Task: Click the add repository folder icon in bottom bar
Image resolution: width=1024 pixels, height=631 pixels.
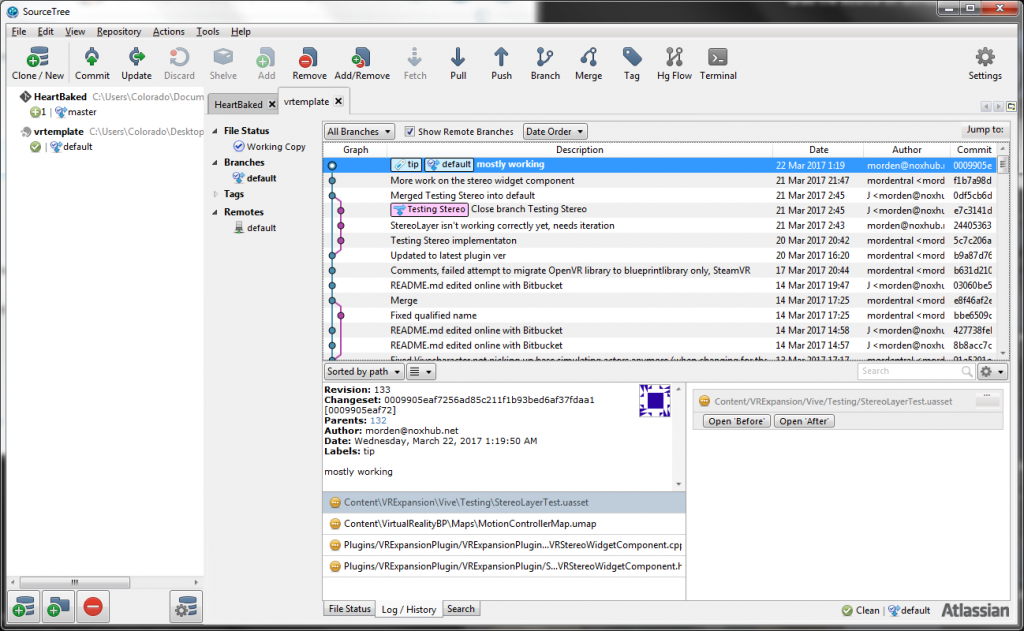Action: point(58,607)
